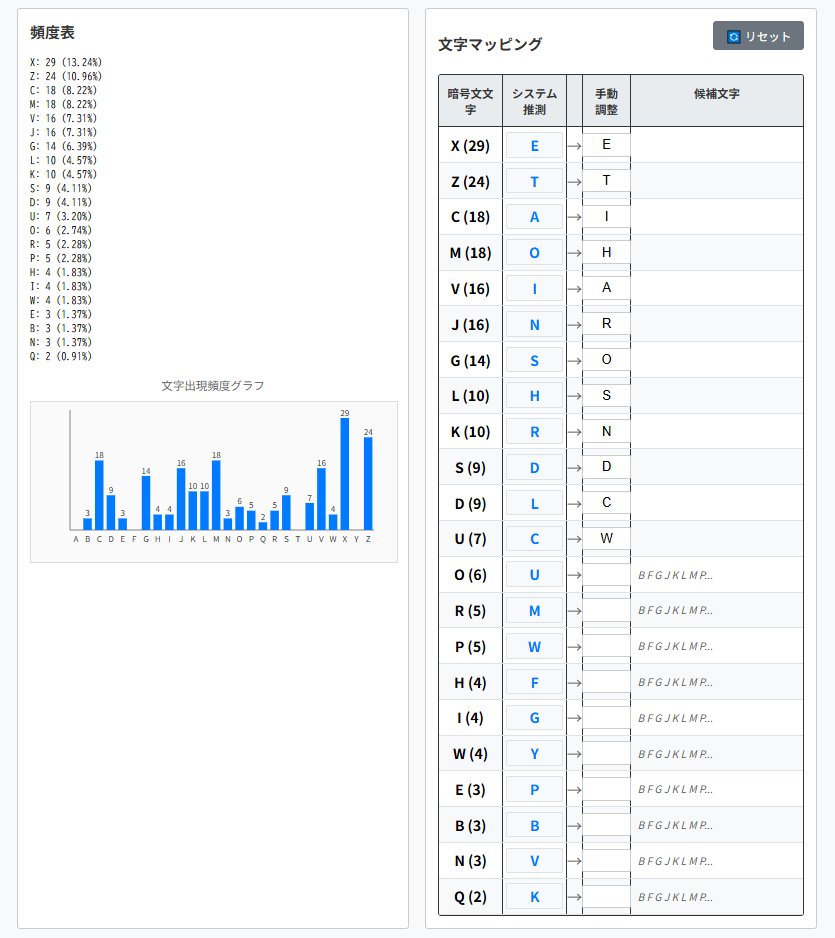Click candidate letter B in the Q (2) row
Image resolution: width=835 pixels, height=938 pixels.
coord(641,897)
